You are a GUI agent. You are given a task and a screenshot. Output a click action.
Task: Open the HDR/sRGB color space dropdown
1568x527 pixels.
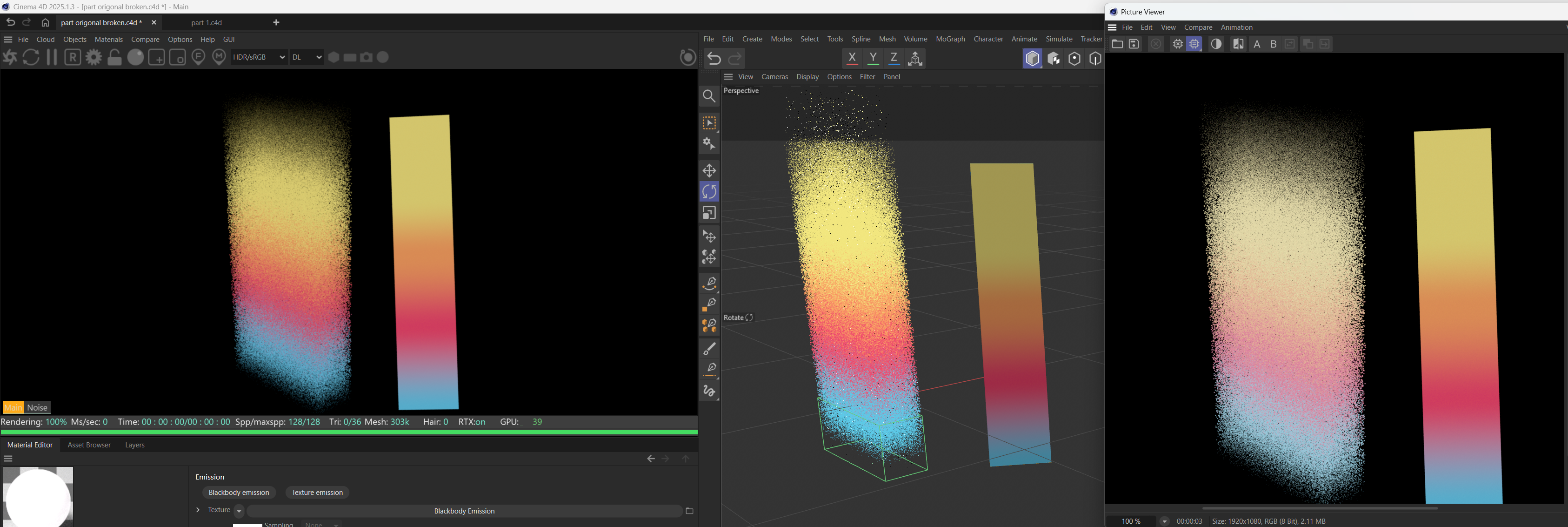point(259,57)
